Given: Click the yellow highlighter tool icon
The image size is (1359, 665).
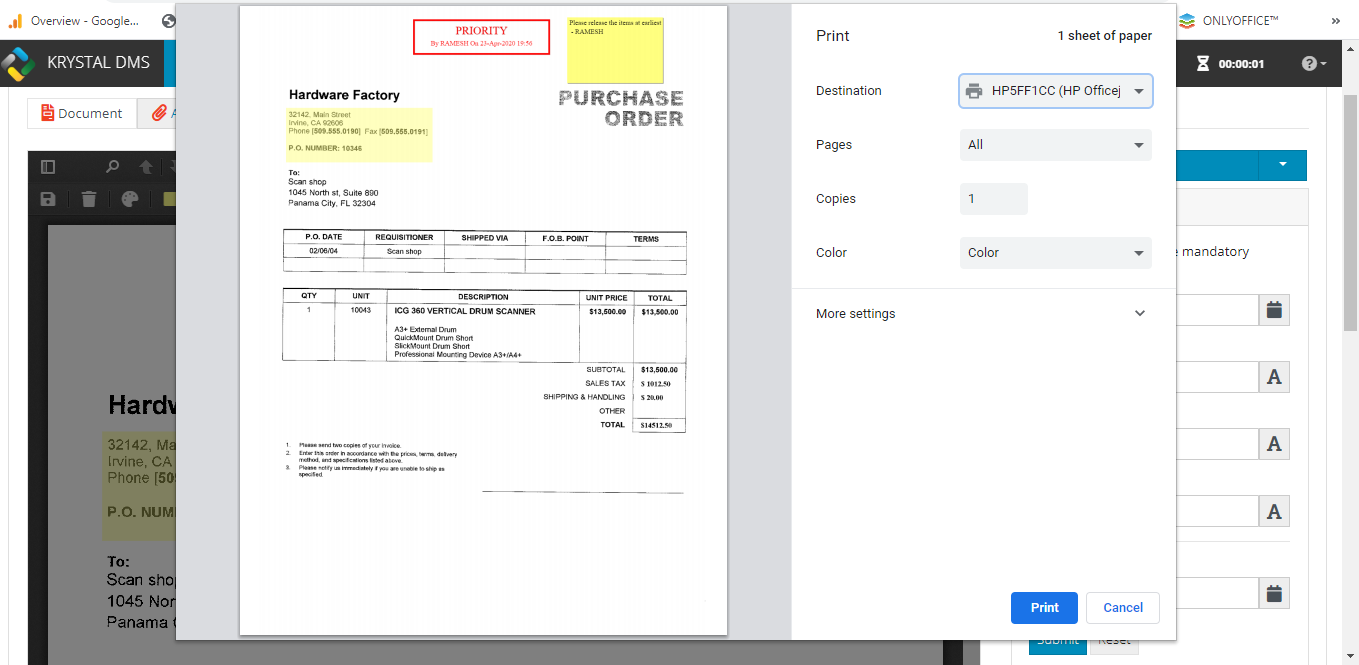Looking at the screenshot, I should (170, 199).
